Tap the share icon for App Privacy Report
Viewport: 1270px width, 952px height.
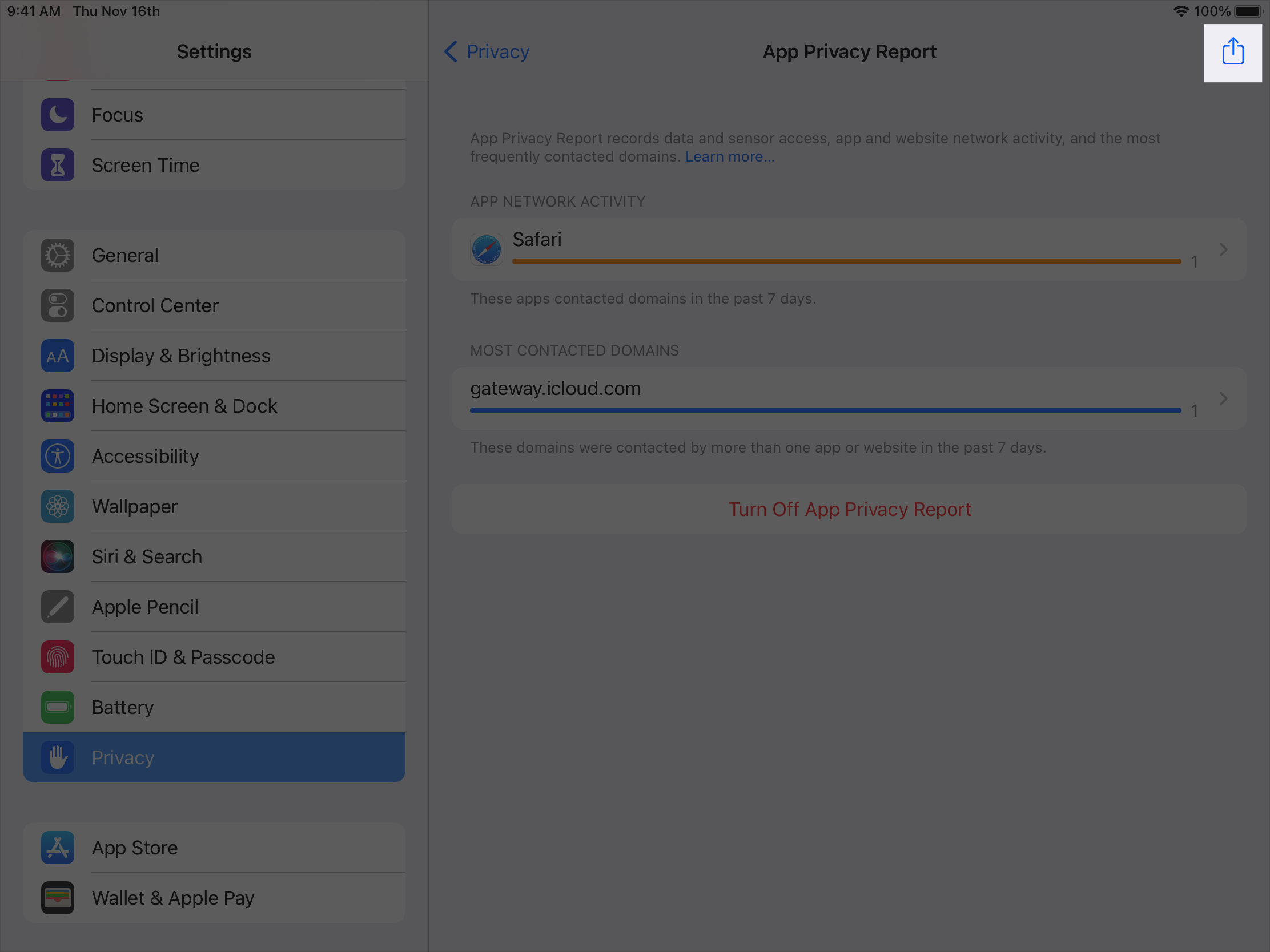[1233, 51]
